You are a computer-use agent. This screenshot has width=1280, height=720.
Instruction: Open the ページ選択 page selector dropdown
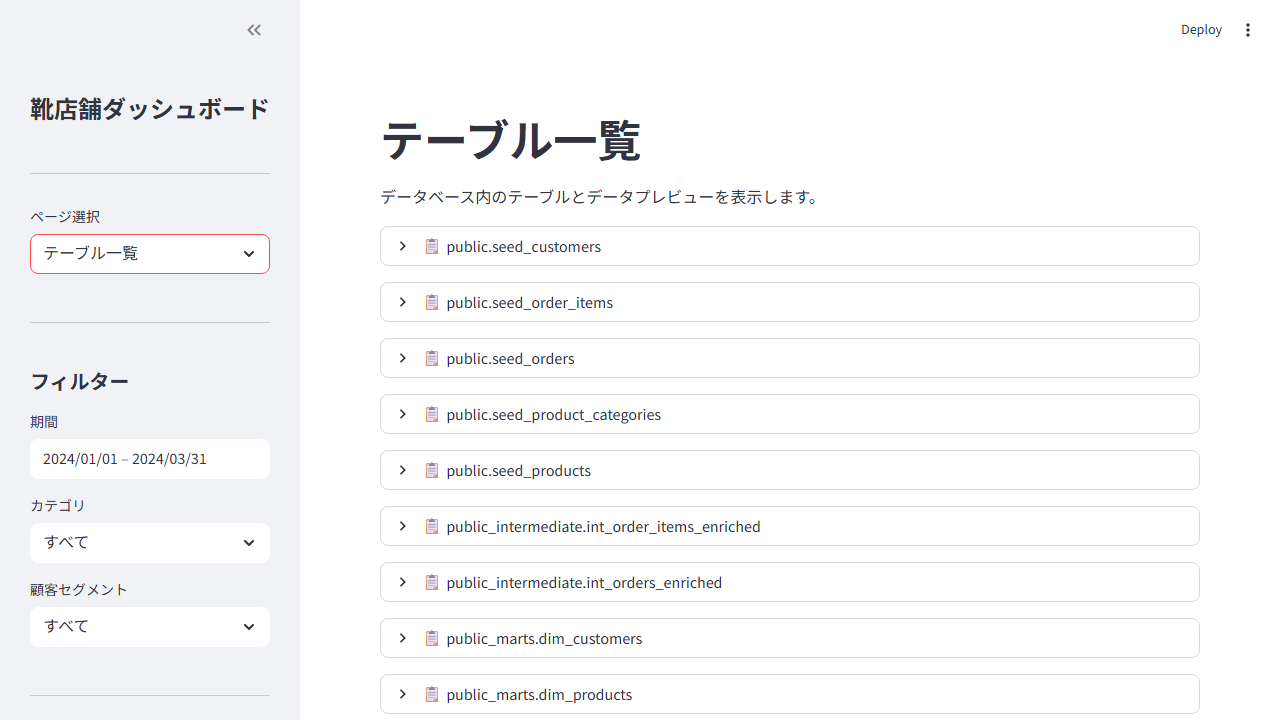pyautogui.click(x=149, y=254)
